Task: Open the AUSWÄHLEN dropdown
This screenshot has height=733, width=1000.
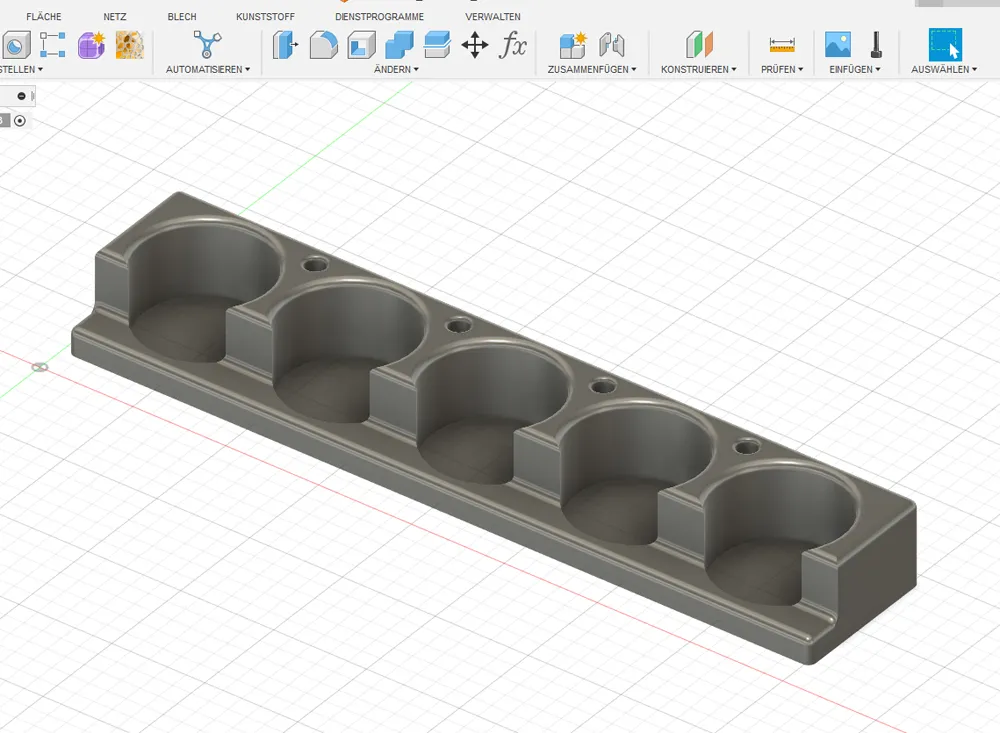Action: [x=944, y=70]
